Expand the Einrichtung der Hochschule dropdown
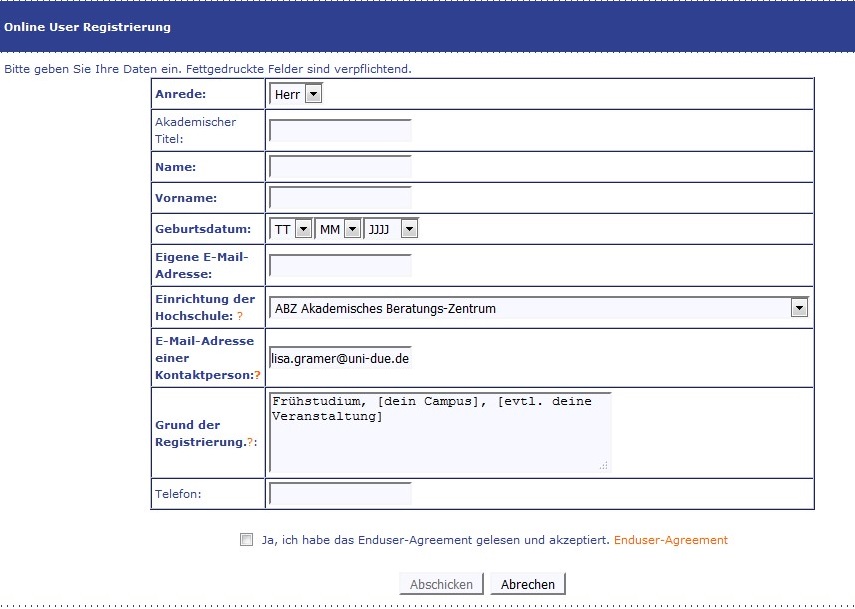855x609 pixels. [x=538, y=308]
